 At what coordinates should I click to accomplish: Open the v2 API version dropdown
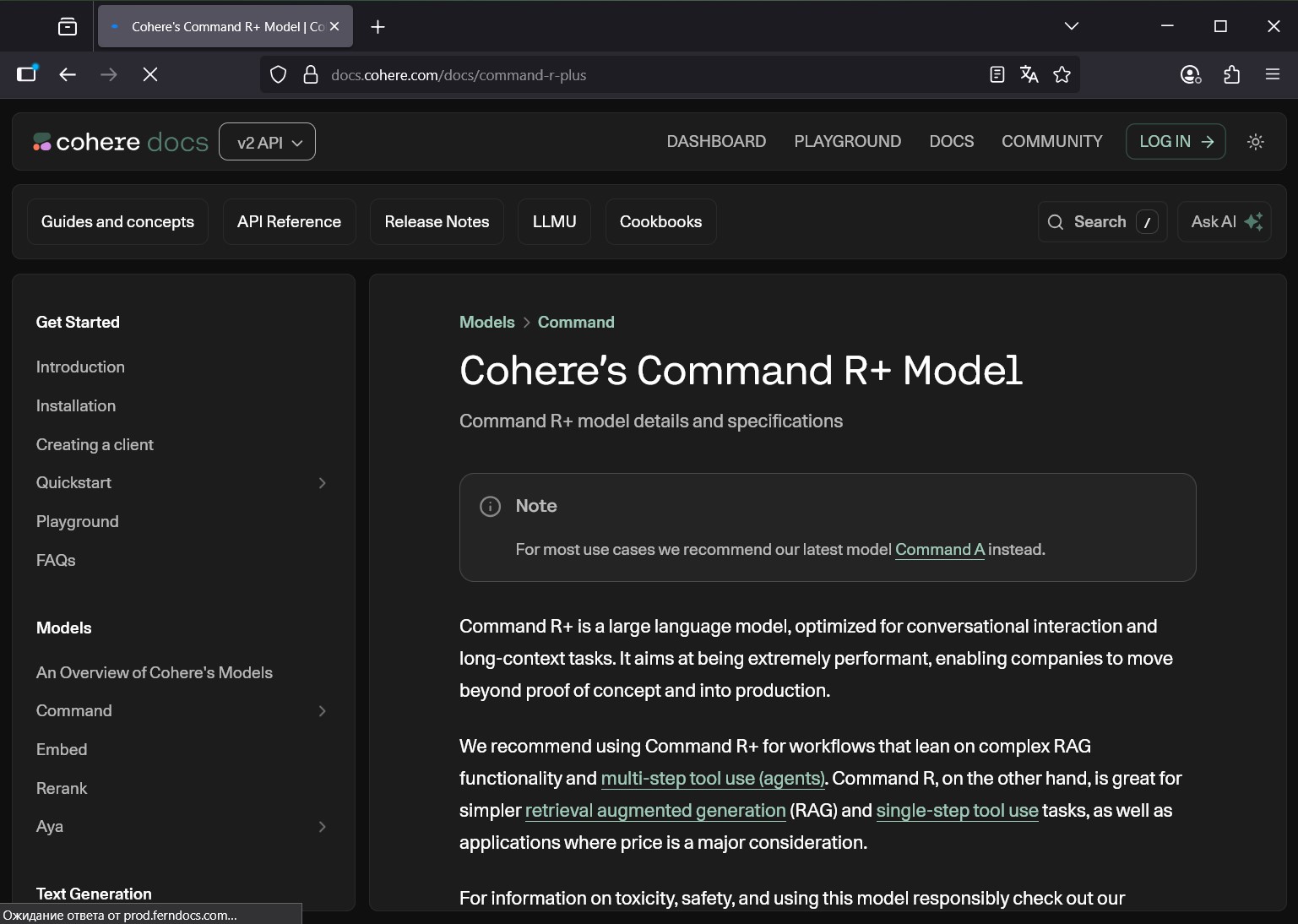[x=267, y=142]
